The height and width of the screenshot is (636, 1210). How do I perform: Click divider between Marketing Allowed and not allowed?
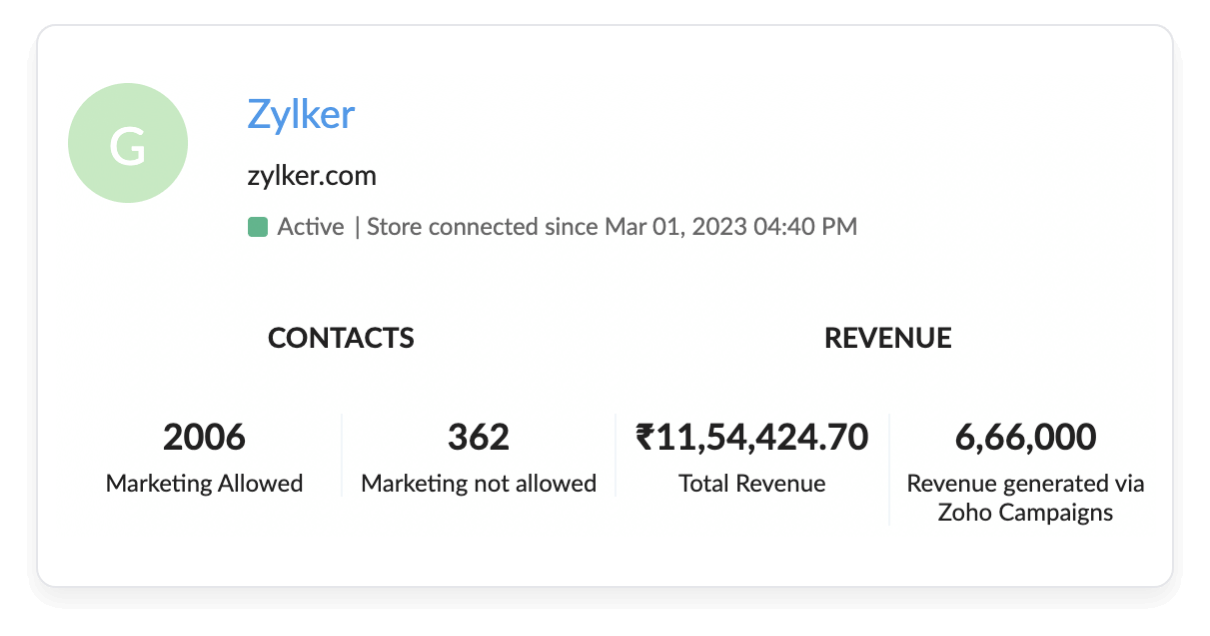click(342, 455)
